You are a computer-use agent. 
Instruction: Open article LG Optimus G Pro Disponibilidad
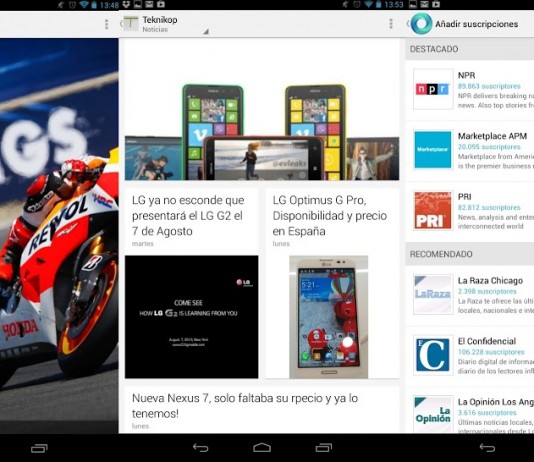click(x=330, y=216)
